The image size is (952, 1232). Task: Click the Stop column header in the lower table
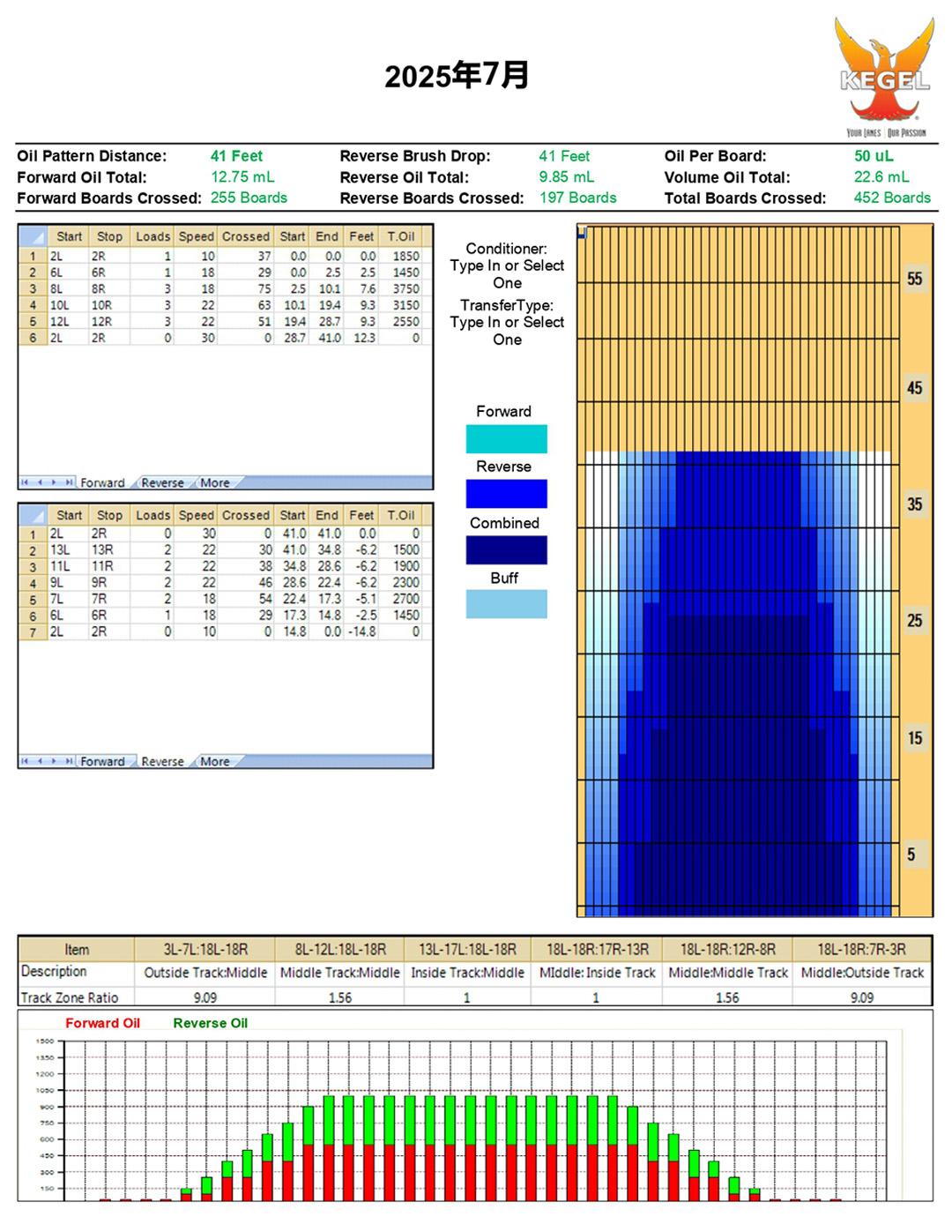(x=109, y=515)
